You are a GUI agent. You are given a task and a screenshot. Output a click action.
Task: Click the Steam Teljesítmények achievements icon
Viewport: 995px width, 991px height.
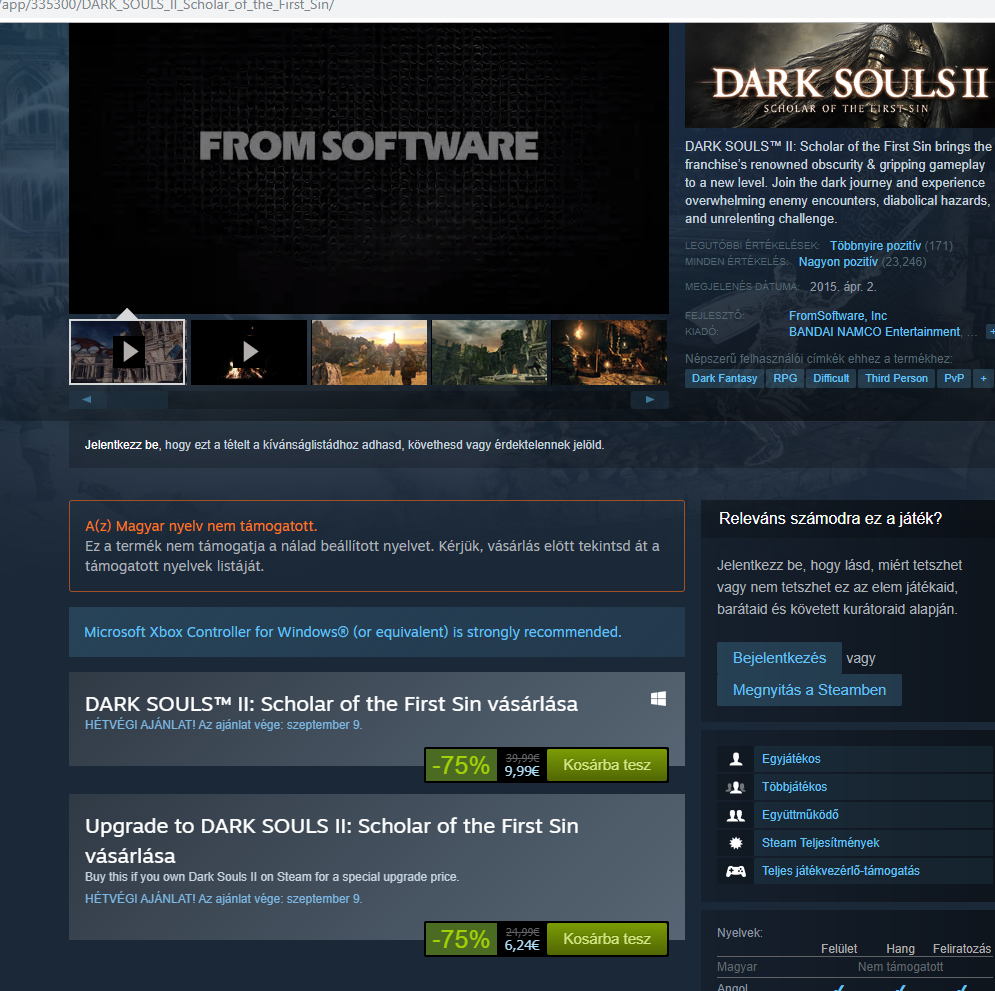pos(735,843)
